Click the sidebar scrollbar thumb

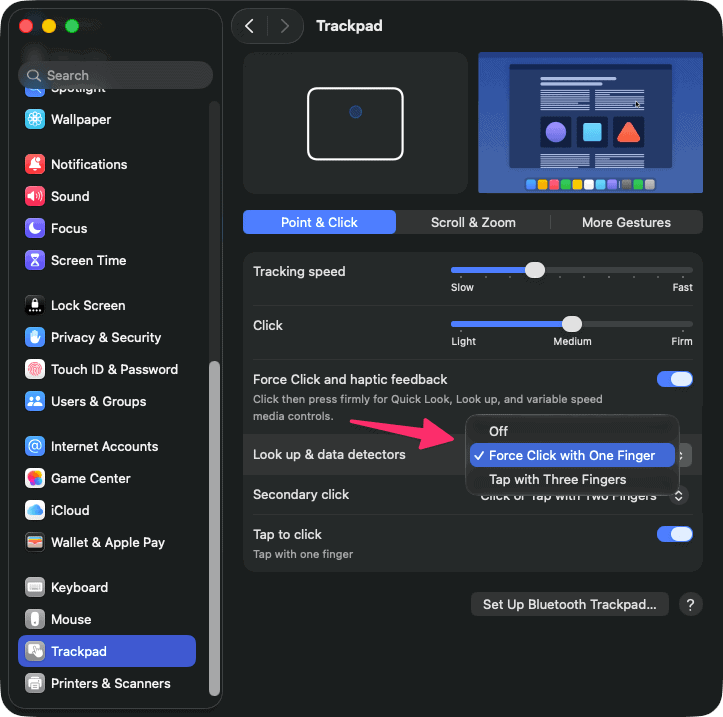tap(214, 528)
